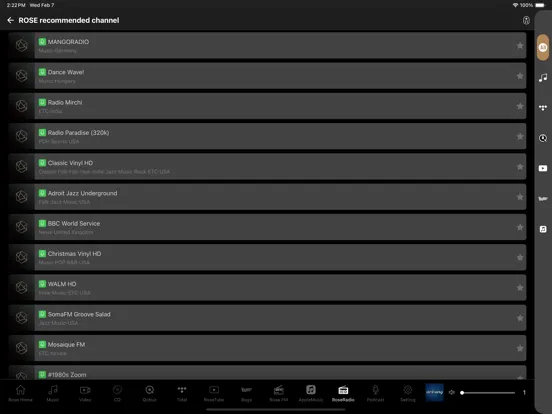The height and width of the screenshot is (414, 552).
Task: Click the Radio Paradise channel logo
Action: pyautogui.click(x=21, y=136)
